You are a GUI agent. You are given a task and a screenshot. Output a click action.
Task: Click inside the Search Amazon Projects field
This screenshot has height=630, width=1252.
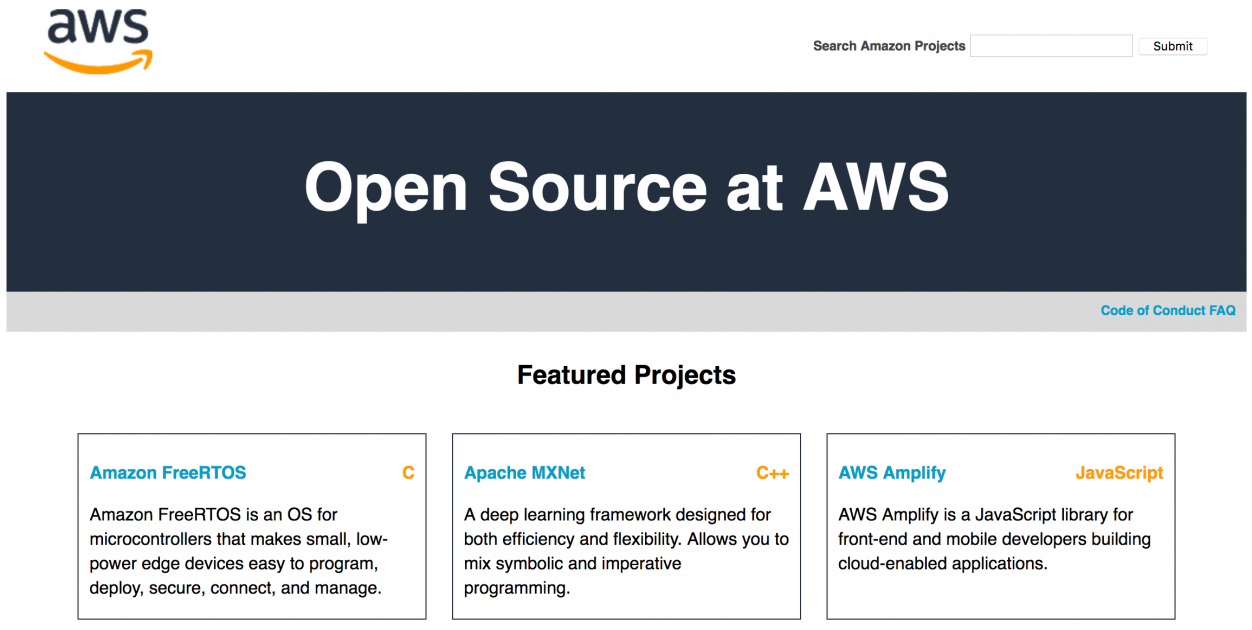coord(1050,45)
